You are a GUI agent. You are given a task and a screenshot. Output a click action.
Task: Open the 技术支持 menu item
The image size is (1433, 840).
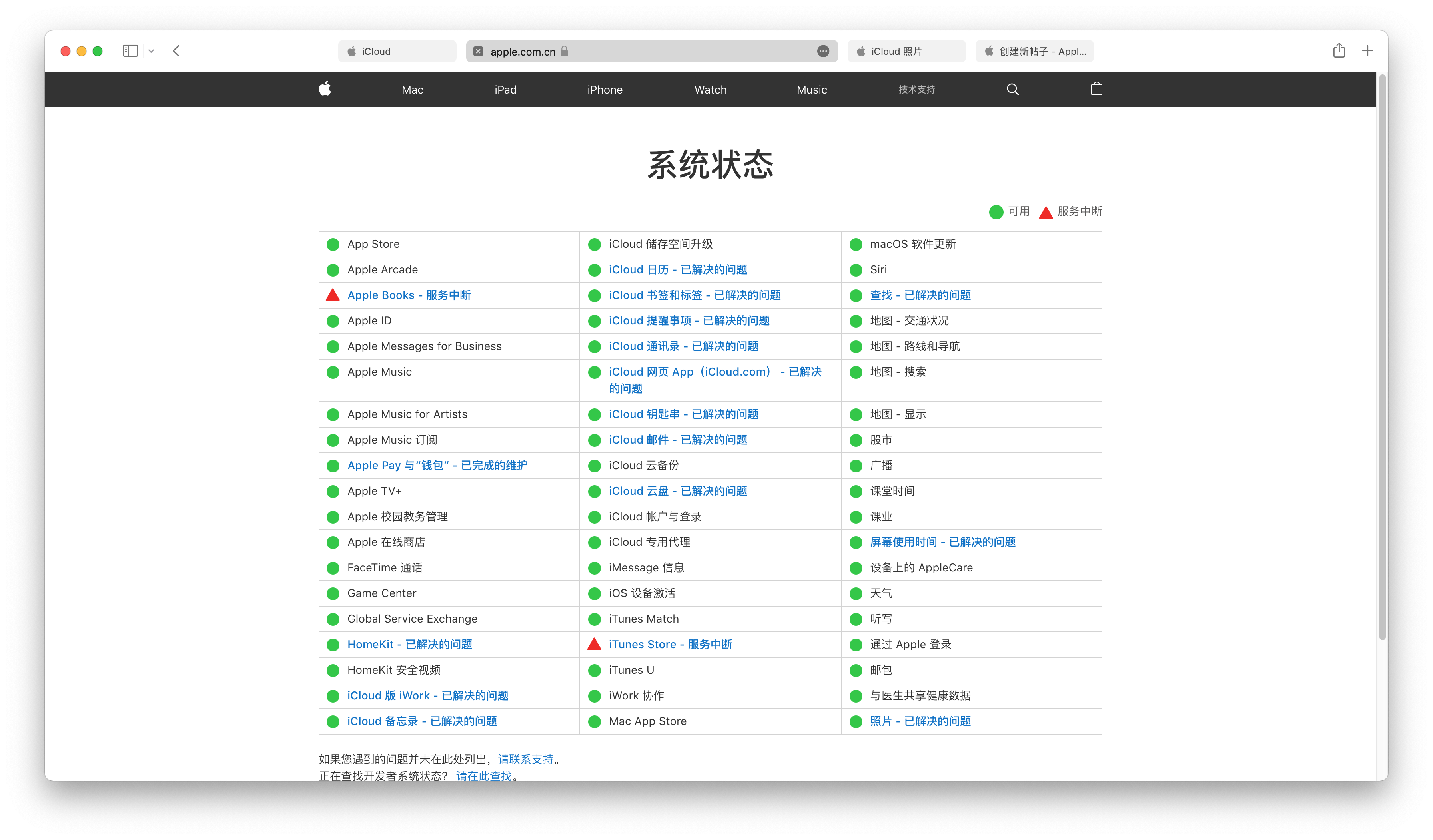(916, 89)
